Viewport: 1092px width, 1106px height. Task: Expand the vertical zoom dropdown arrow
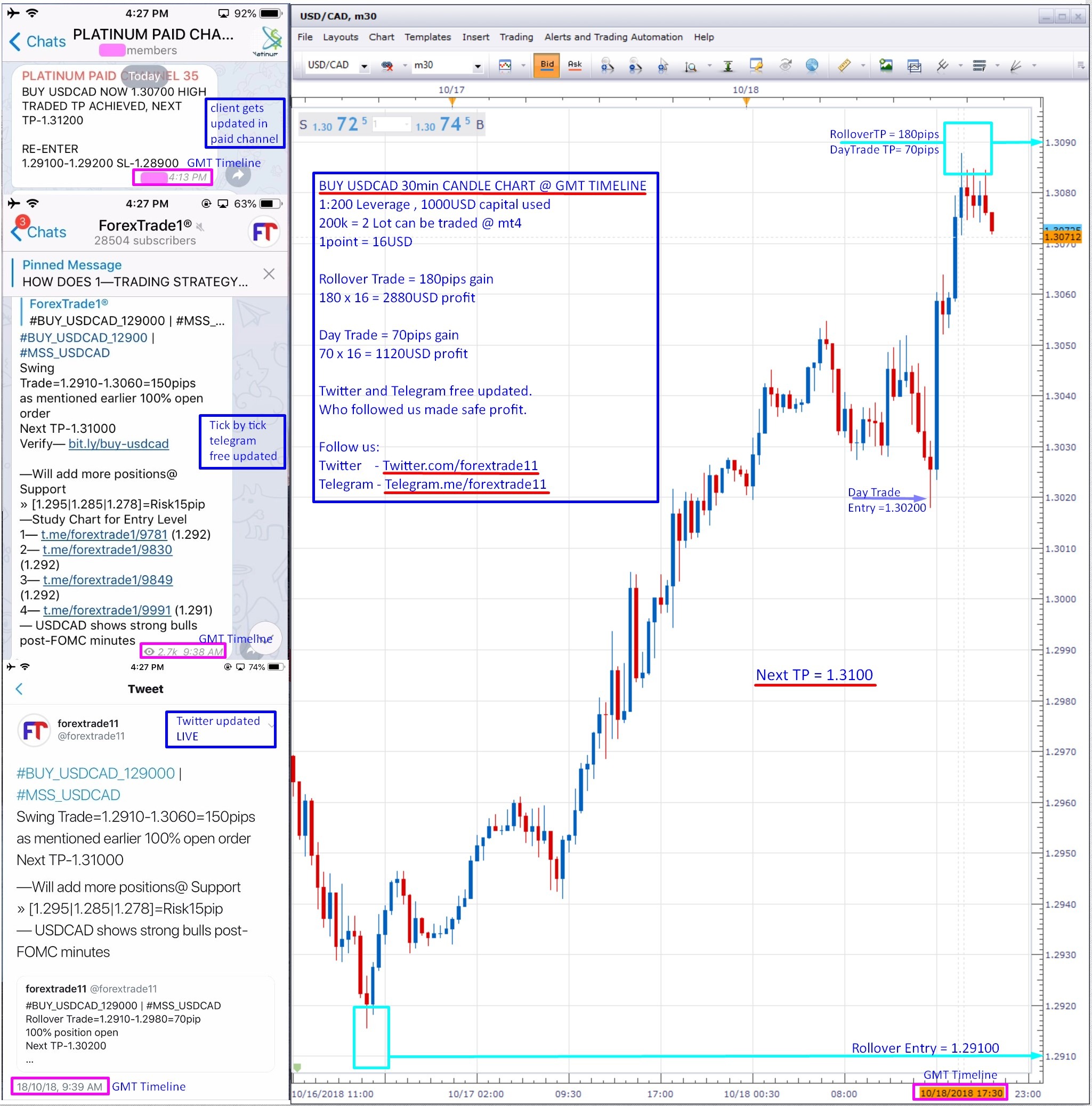pyautogui.click(x=710, y=66)
